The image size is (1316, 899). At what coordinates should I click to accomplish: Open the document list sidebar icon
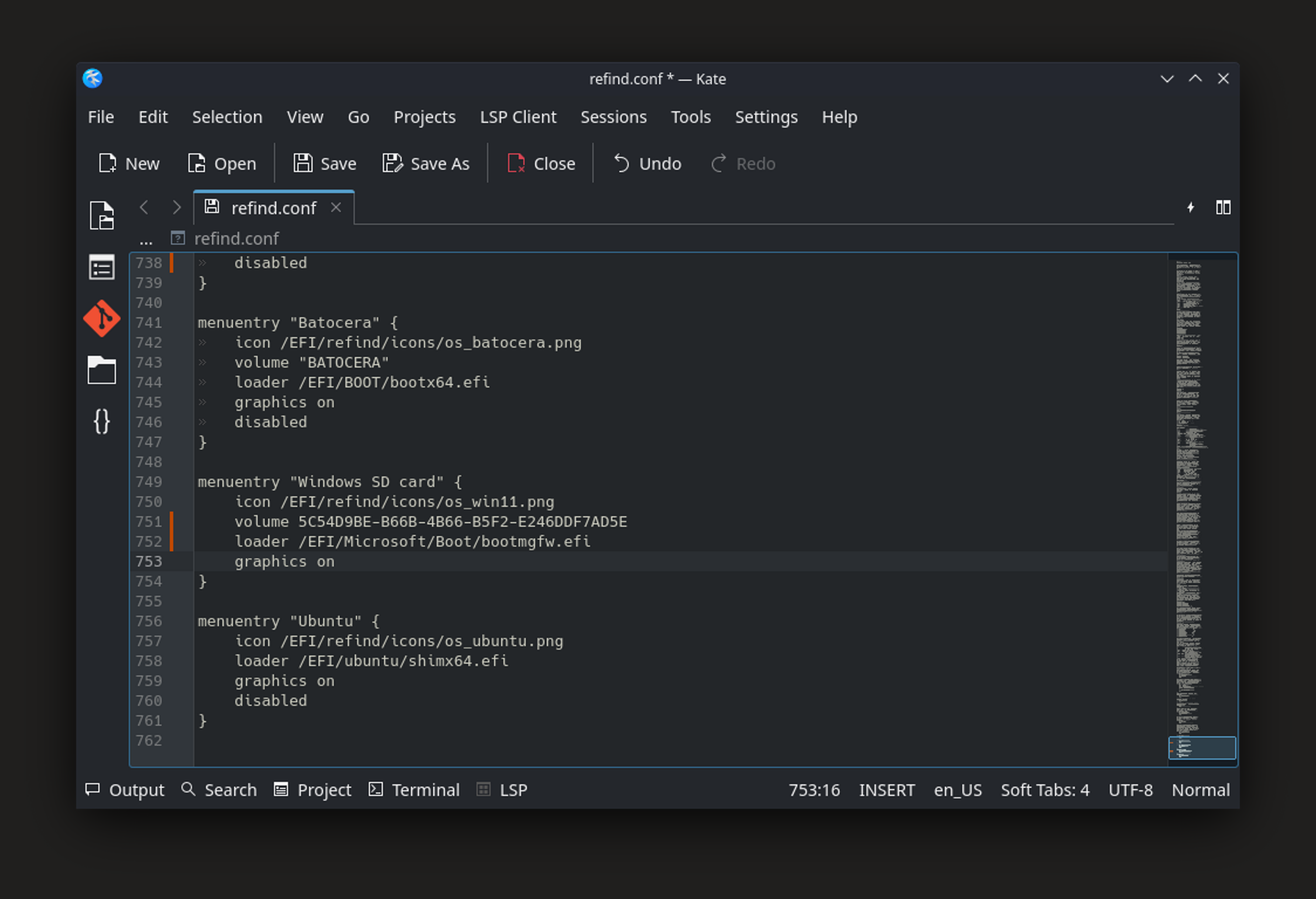pyautogui.click(x=102, y=268)
